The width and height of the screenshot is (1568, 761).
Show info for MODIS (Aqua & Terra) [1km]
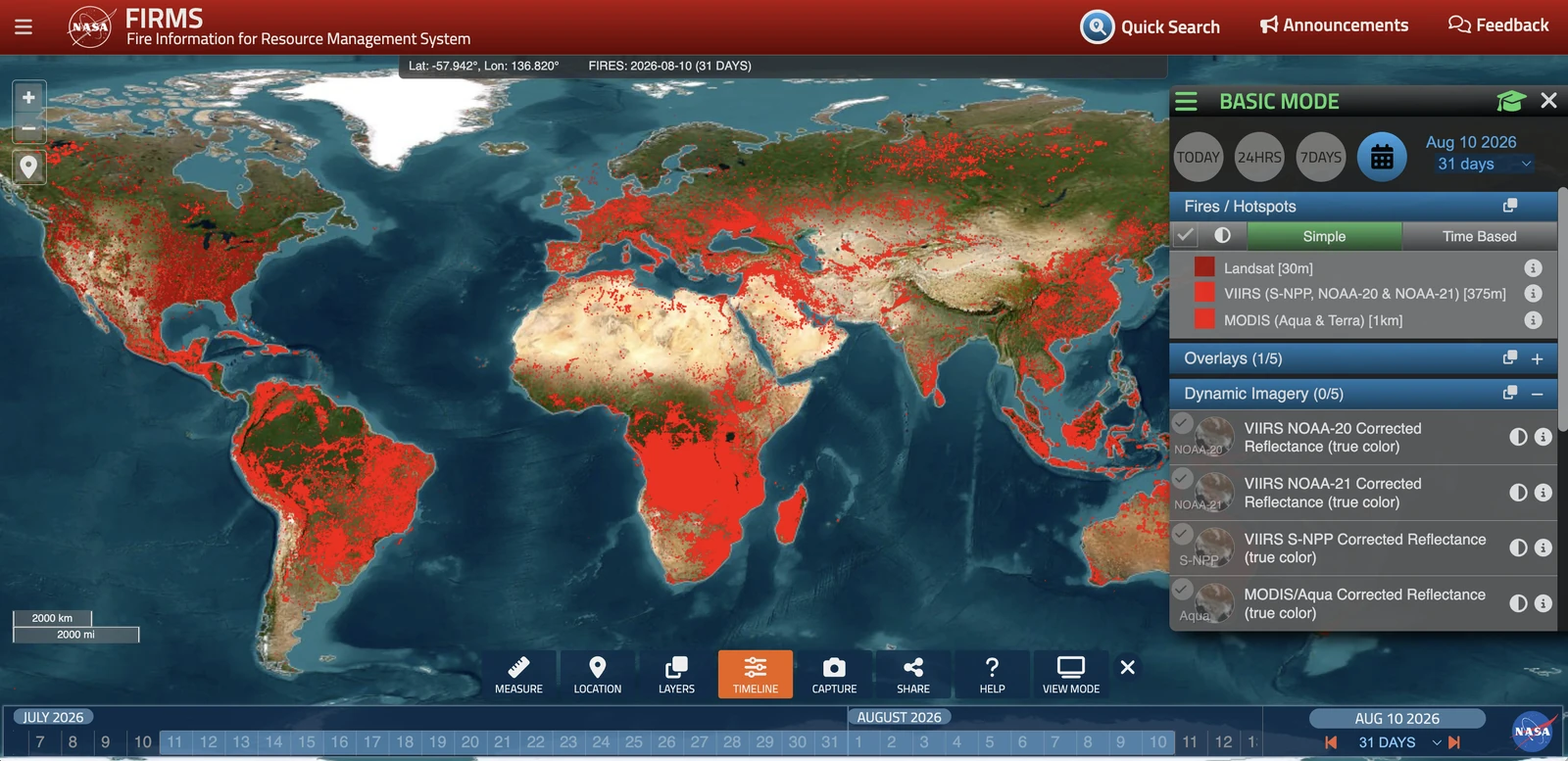[1534, 320]
